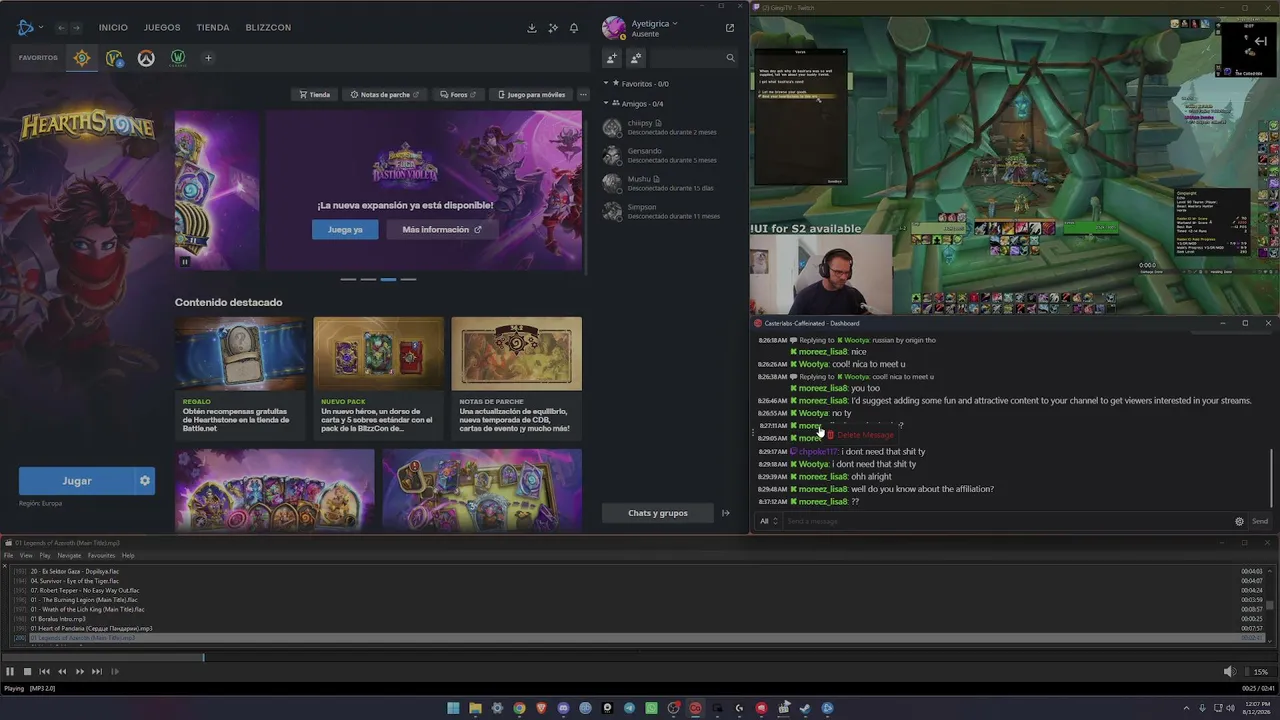Viewport: 1280px width, 720px height.
Task: Open the Help menu in music player
Action: click(x=128, y=555)
